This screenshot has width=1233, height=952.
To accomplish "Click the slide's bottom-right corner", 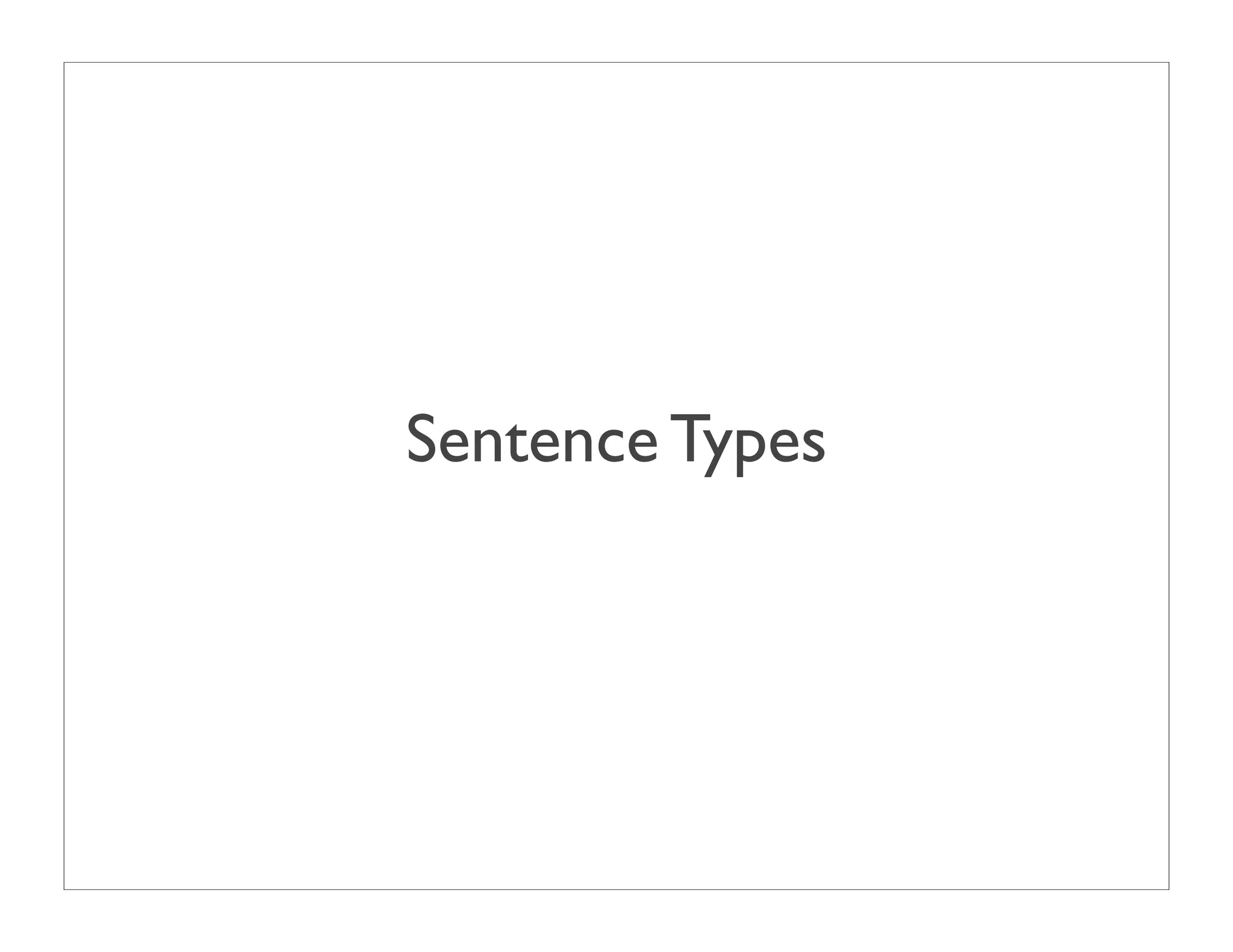I will point(1169,889).
